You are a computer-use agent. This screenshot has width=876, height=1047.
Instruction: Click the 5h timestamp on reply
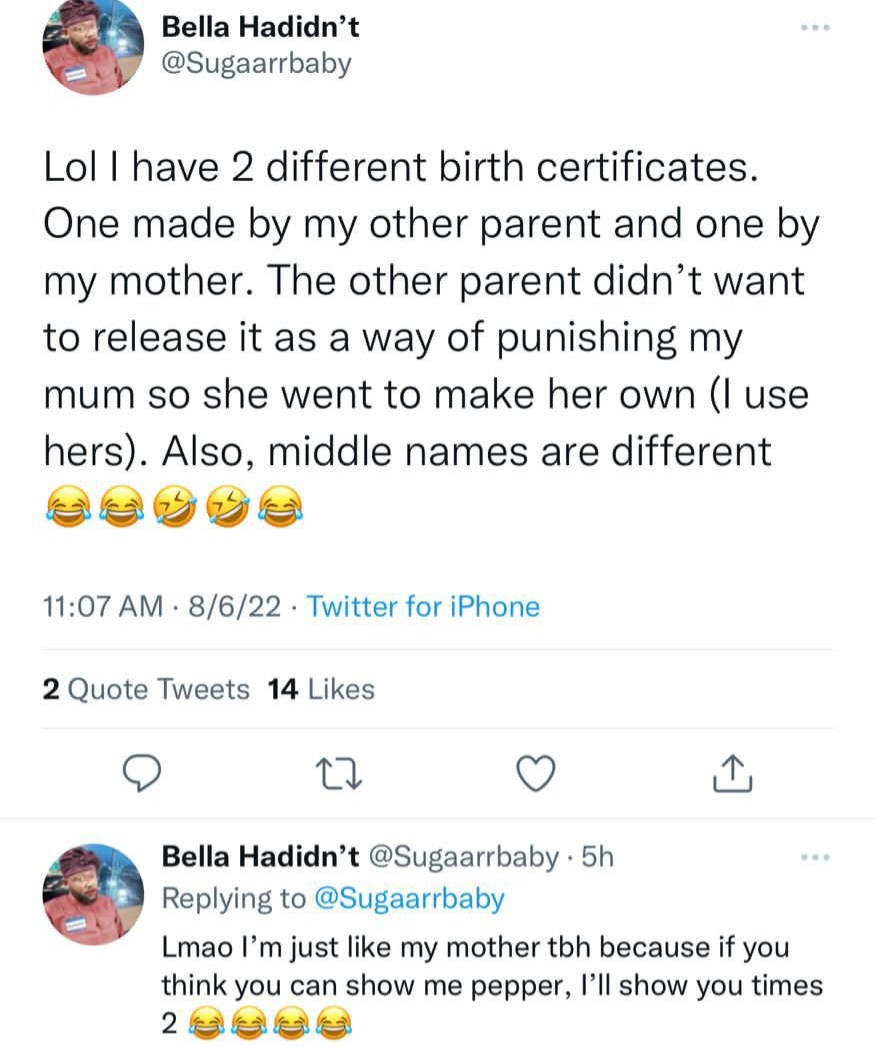594,857
